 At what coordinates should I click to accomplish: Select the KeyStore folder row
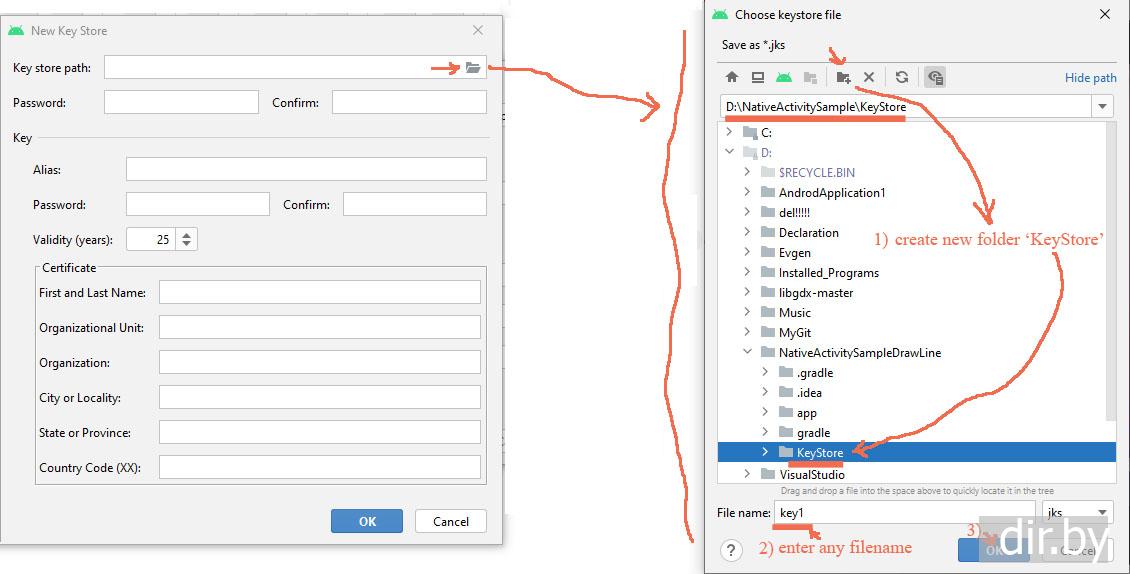[916, 452]
